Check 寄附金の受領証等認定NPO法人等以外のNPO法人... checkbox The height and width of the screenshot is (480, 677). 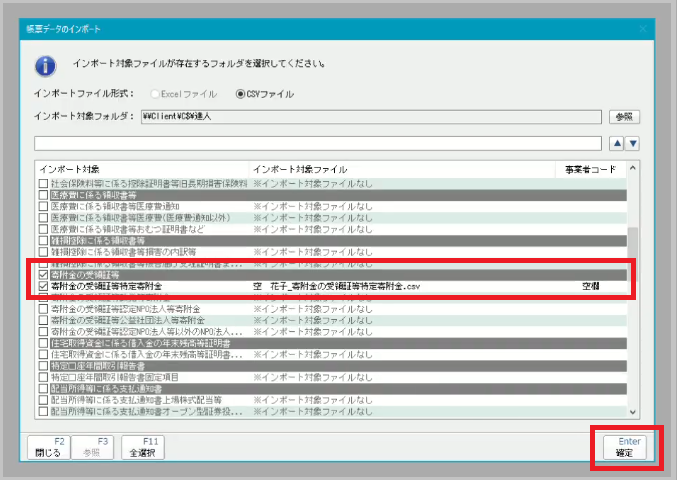43,332
